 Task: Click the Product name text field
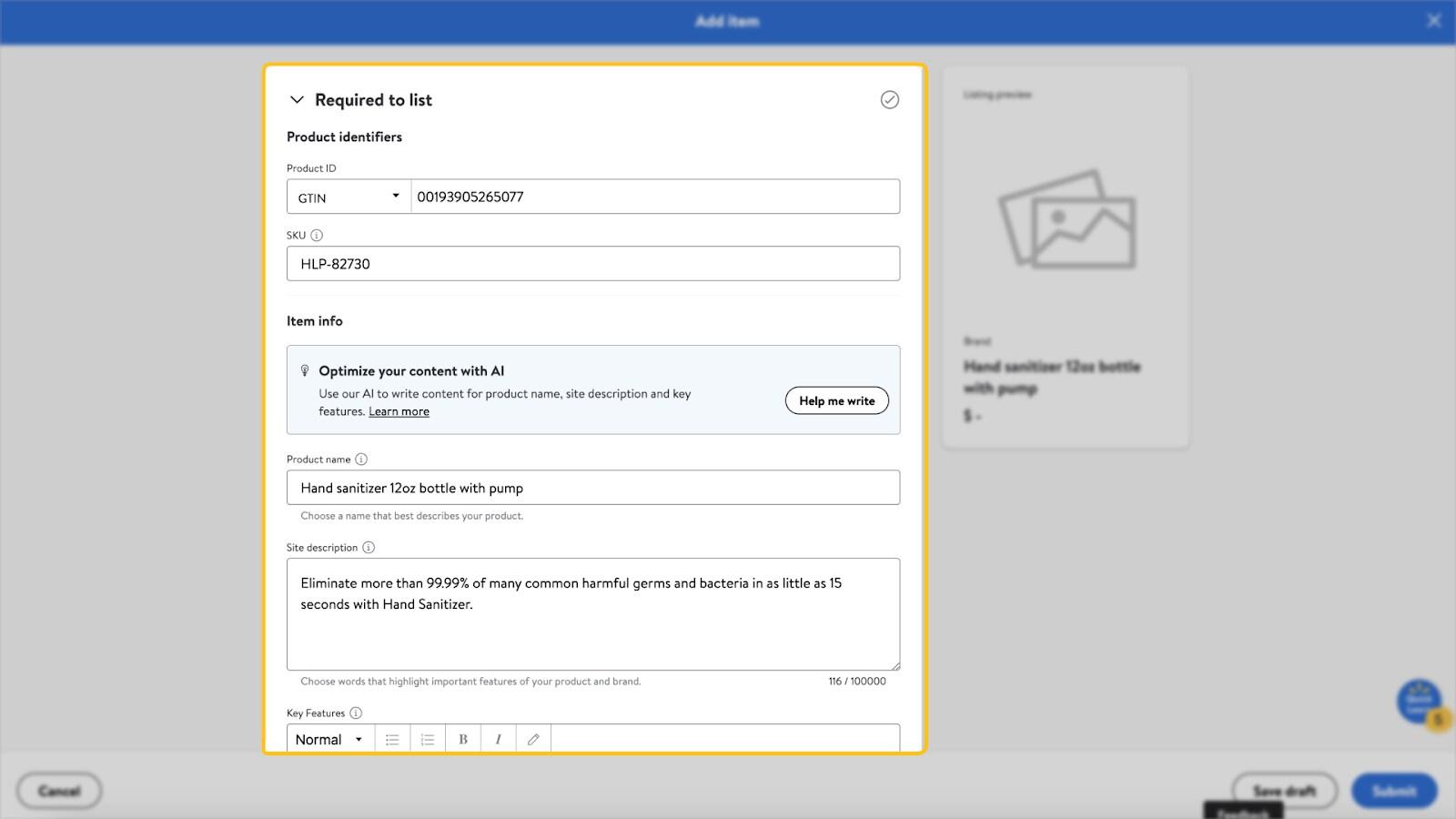(x=592, y=488)
